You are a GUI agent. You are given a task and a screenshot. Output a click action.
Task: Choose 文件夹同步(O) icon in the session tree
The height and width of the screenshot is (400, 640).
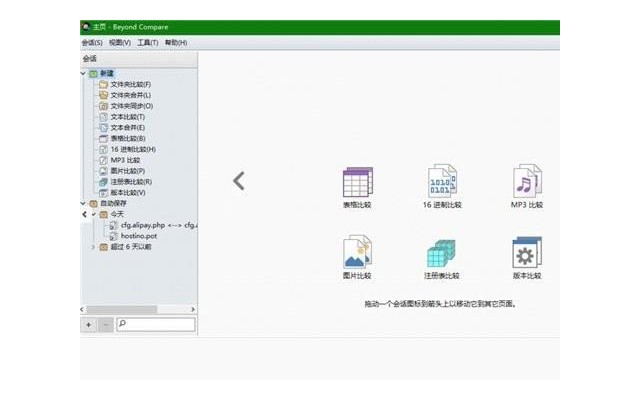103,106
